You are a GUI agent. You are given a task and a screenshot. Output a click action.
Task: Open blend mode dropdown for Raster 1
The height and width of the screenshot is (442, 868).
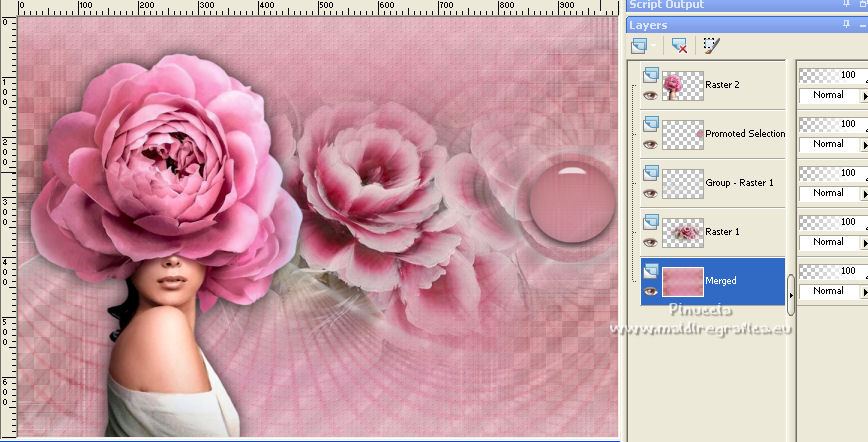point(864,243)
